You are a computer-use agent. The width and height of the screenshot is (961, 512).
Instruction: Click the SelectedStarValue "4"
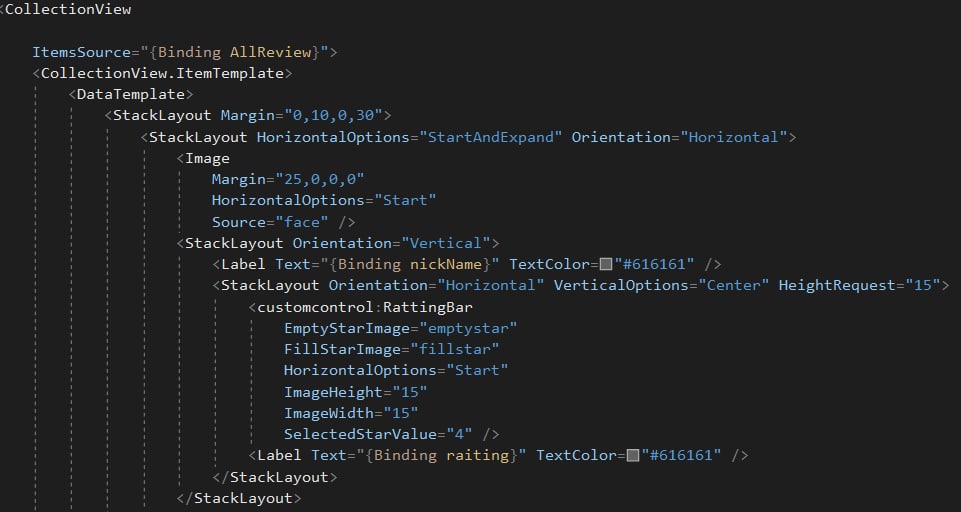coord(460,434)
